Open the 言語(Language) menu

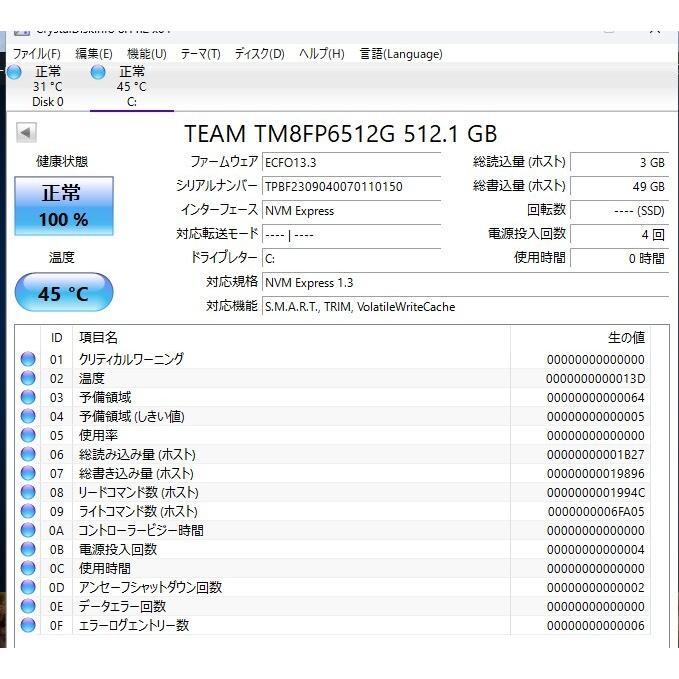pyautogui.click(x=401, y=54)
